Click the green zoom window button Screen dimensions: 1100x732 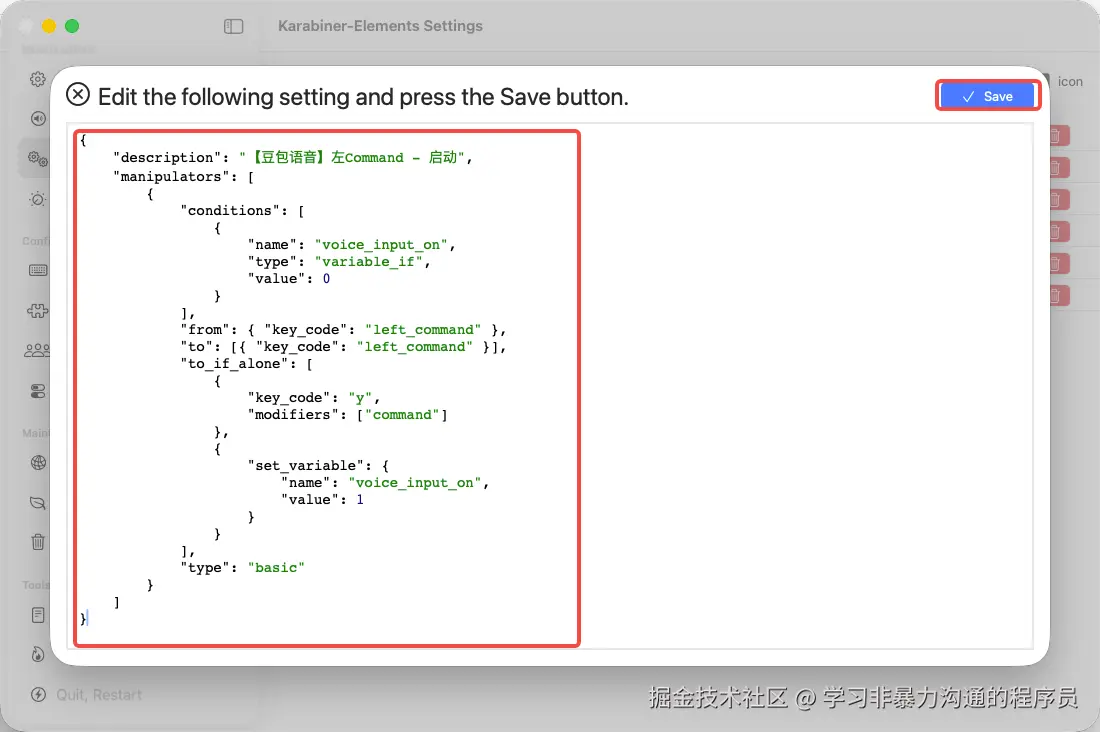(72, 27)
